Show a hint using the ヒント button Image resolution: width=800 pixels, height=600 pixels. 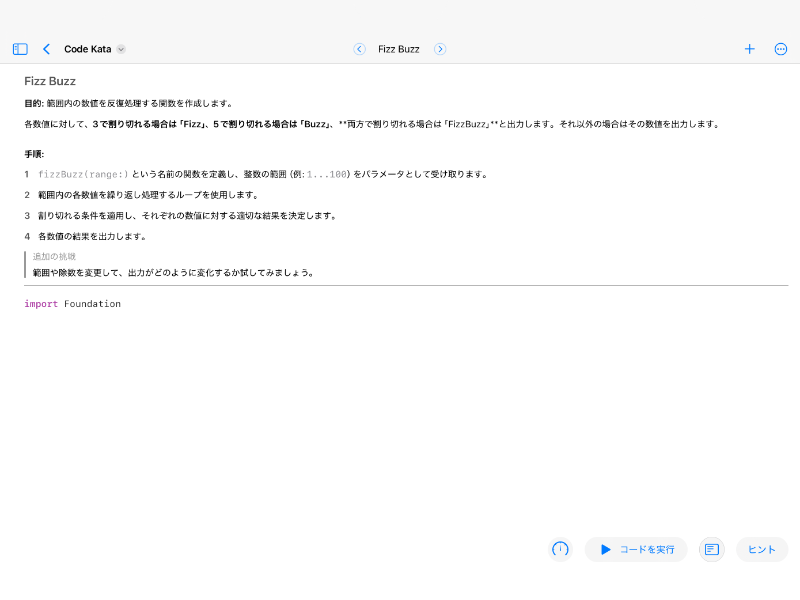click(761, 549)
